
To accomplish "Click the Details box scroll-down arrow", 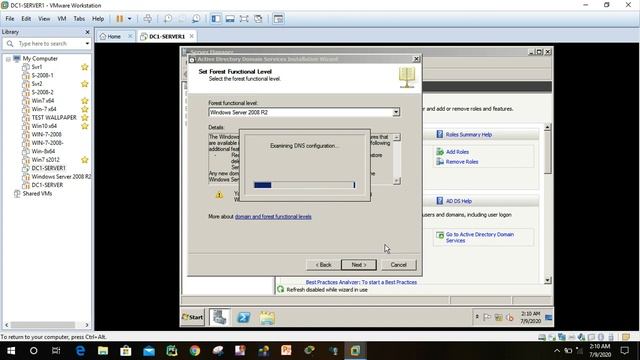I will click(x=396, y=181).
